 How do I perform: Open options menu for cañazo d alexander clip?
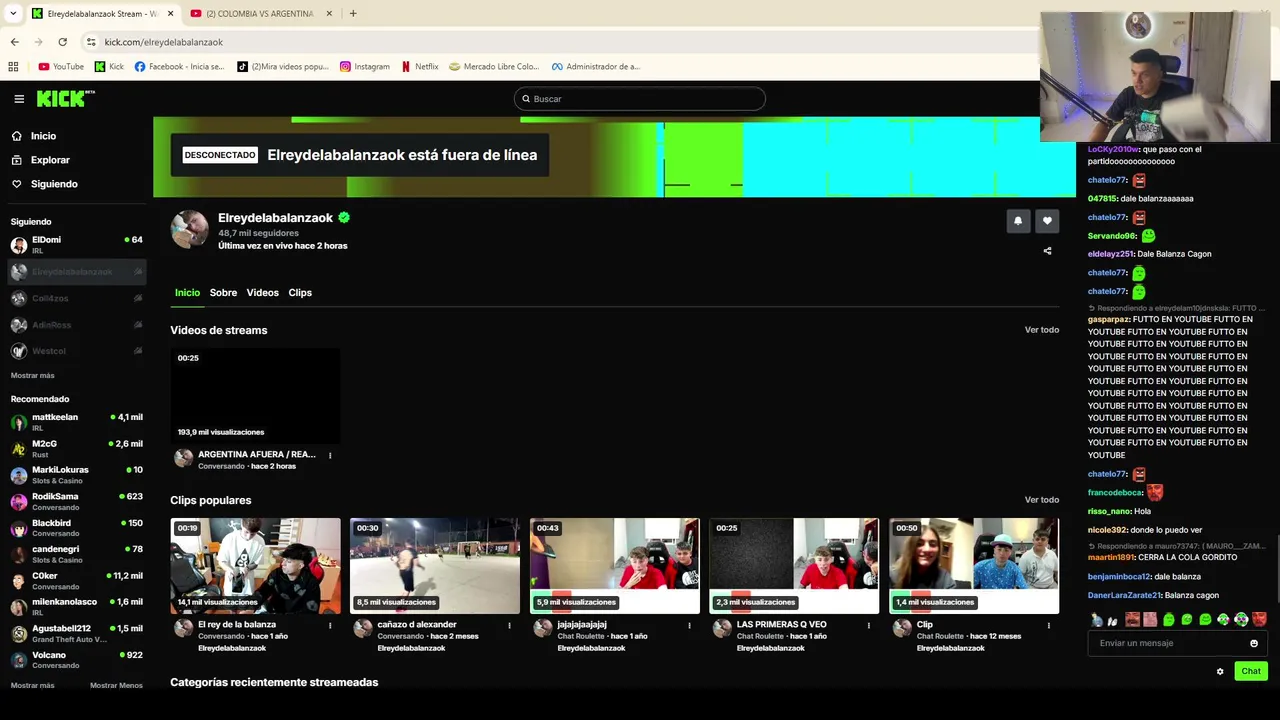[509, 626]
